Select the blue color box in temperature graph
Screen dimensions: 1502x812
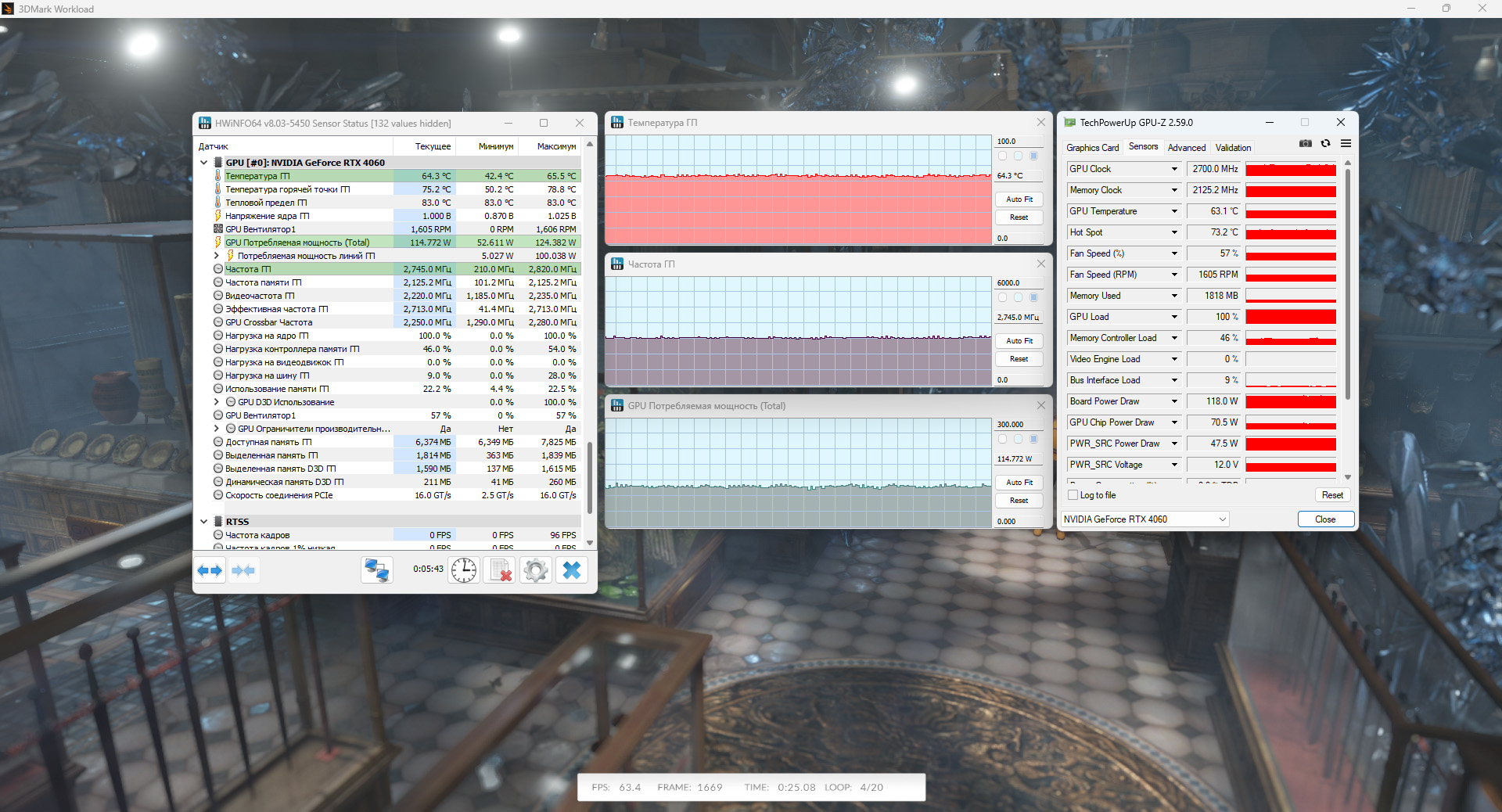(x=1033, y=156)
